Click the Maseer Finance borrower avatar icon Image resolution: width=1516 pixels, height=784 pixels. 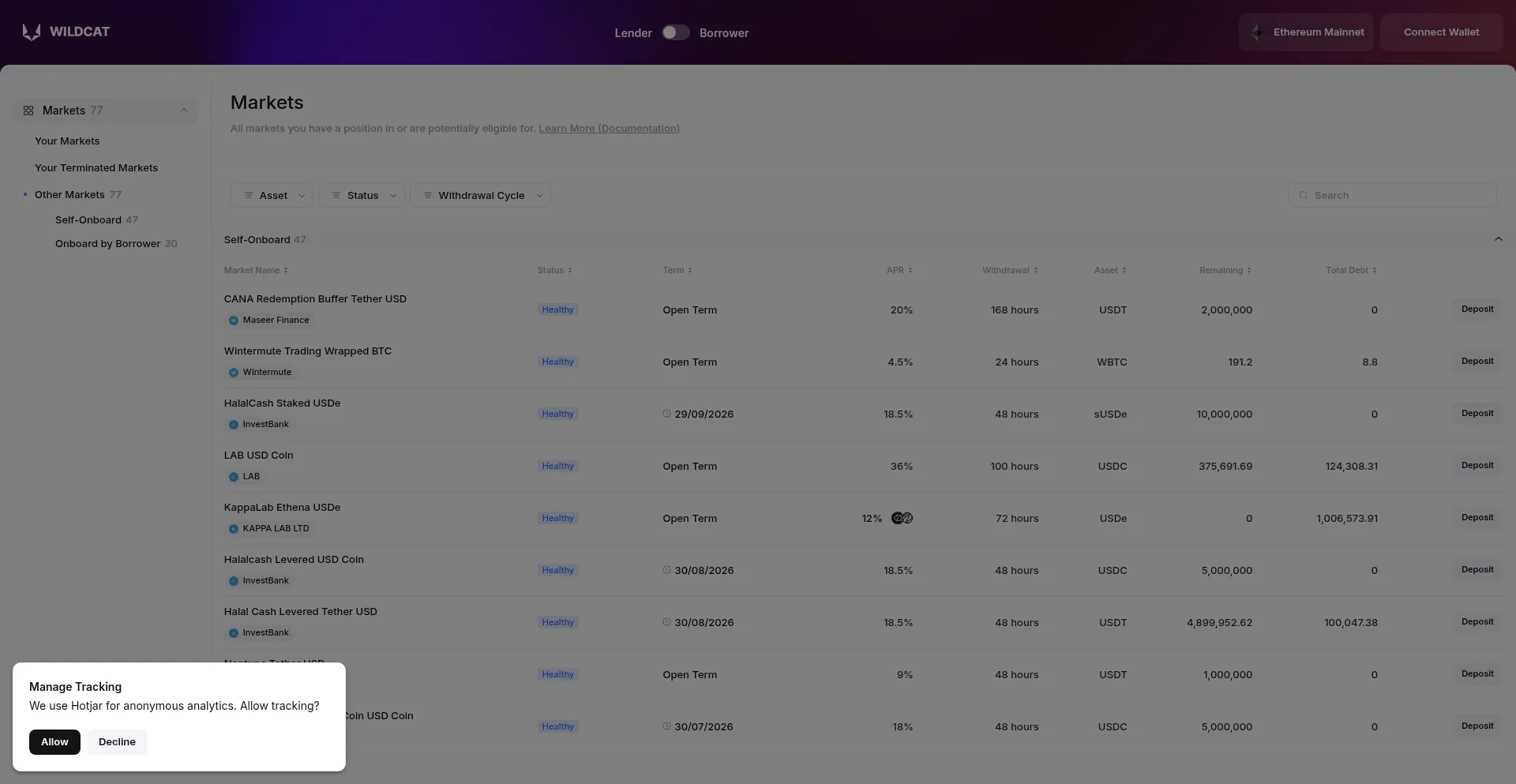click(x=234, y=321)
